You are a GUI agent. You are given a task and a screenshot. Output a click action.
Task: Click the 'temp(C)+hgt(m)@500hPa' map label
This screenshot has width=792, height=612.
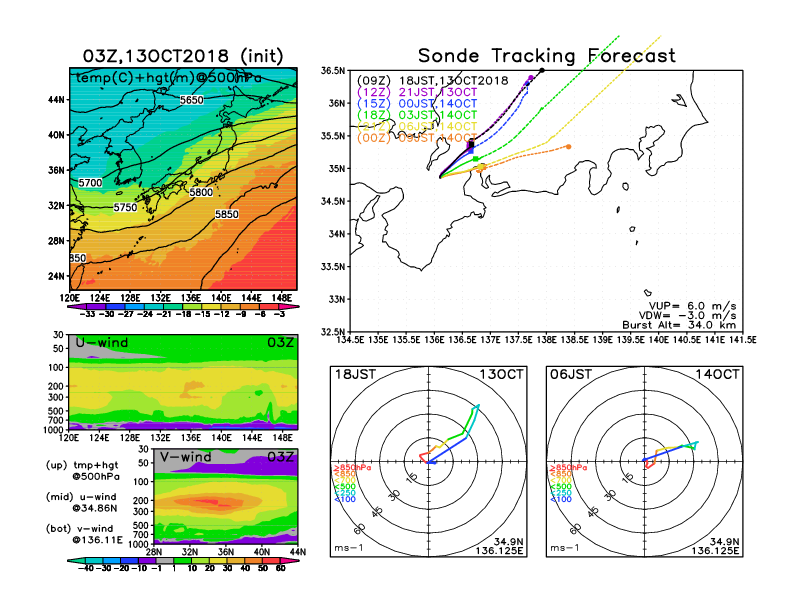[x=169, y=78]
